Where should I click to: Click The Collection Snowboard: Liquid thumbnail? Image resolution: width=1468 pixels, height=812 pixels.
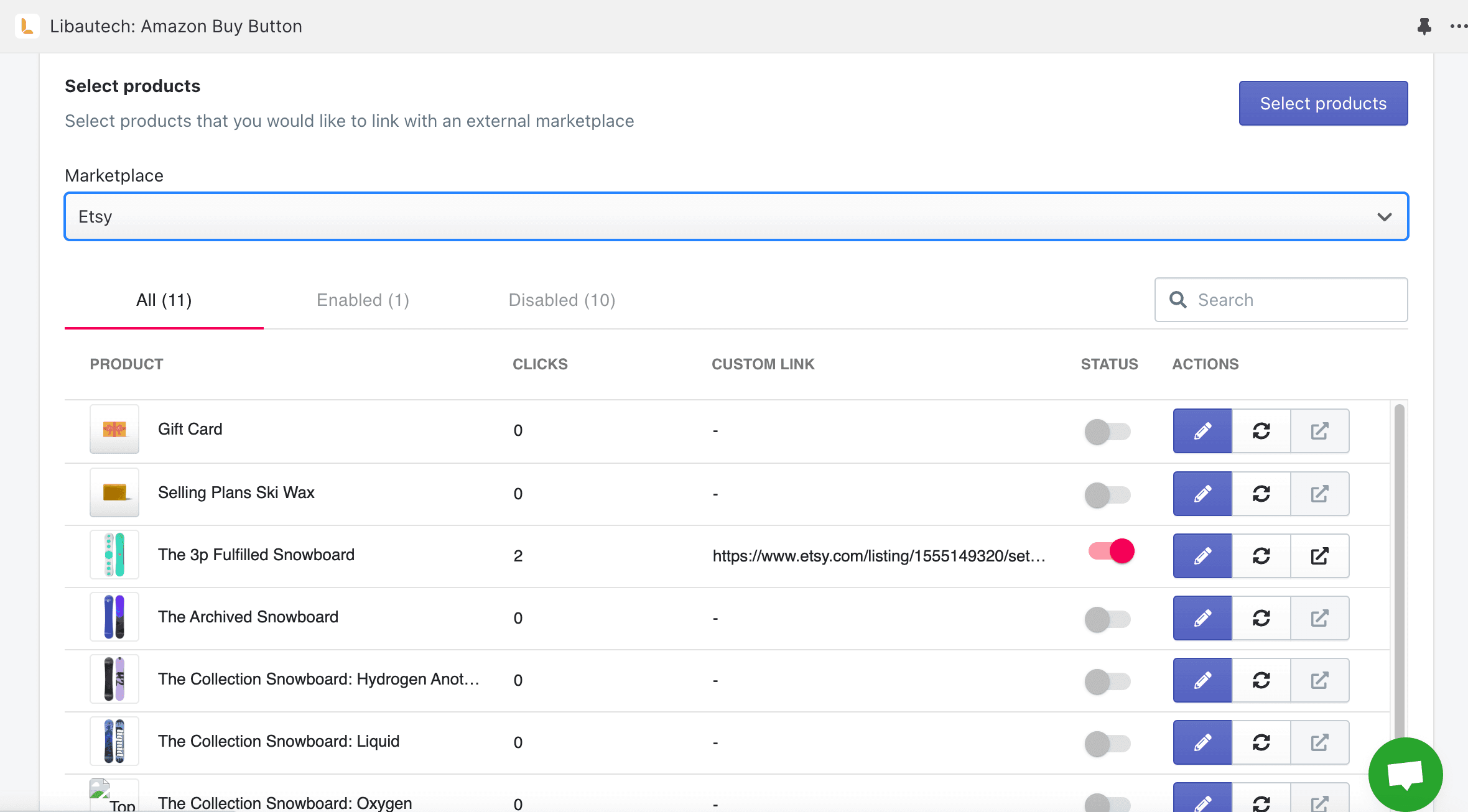click(114, 741)
